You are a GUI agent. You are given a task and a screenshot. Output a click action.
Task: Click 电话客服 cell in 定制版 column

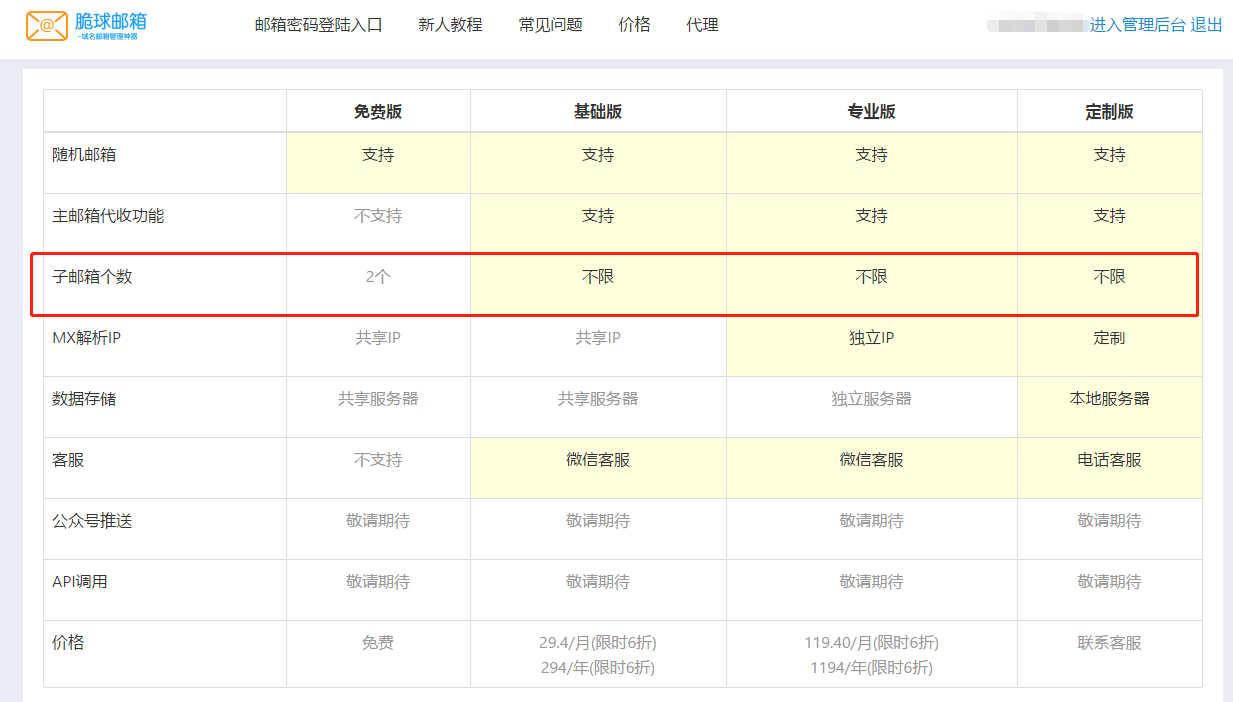1109,460
